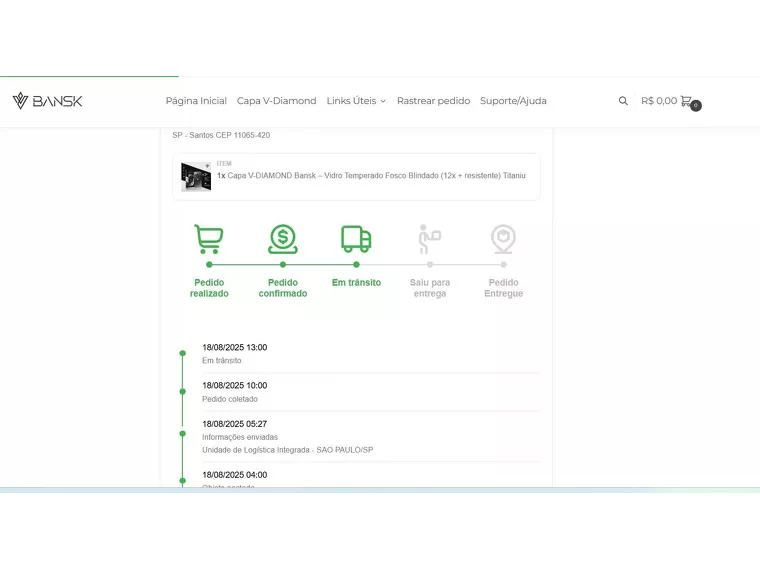This screenshot has width=760, height=569.
Task: Open the shopping cart icon
Action: pos(687,101)
